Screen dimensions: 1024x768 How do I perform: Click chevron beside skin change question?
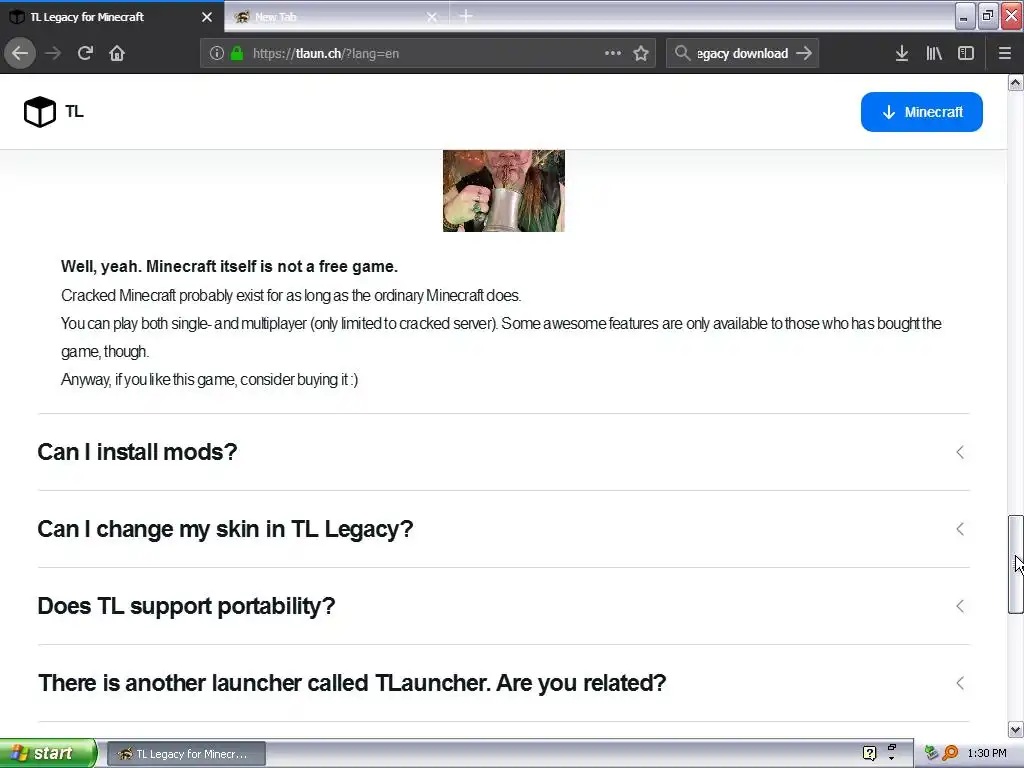pos(960,529)
